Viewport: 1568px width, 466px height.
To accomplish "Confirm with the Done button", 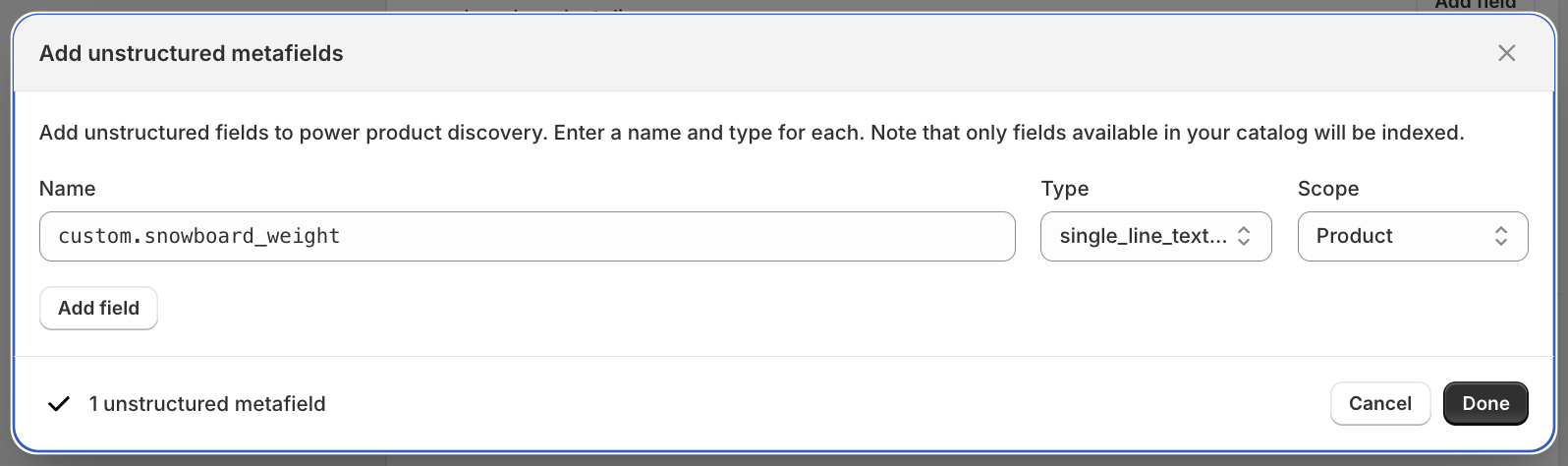I will tap(1484, 403).
